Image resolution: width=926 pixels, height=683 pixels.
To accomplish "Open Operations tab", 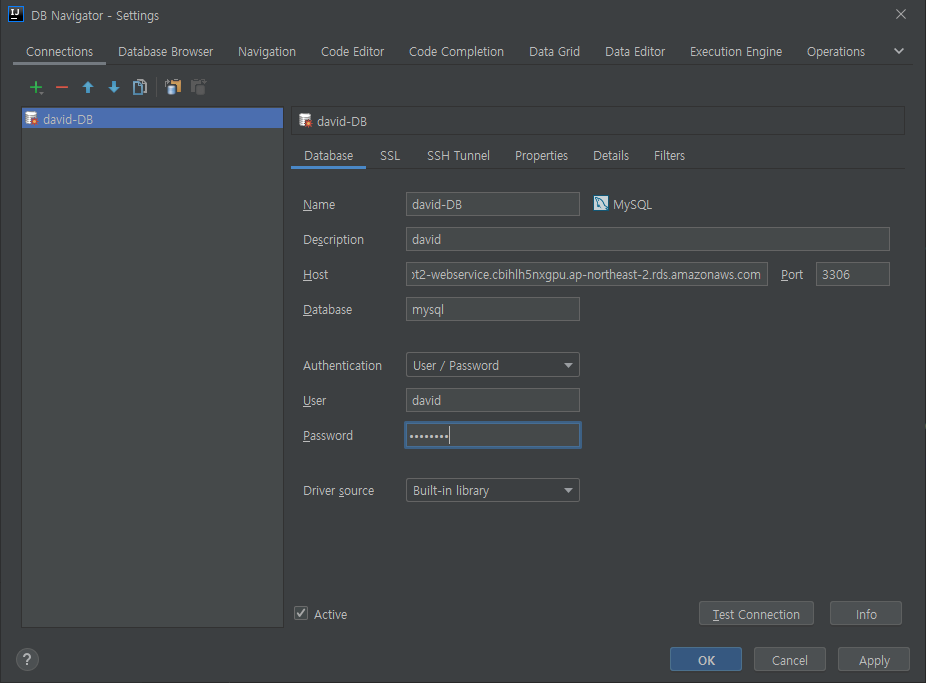I will click(x=836, y=51).
